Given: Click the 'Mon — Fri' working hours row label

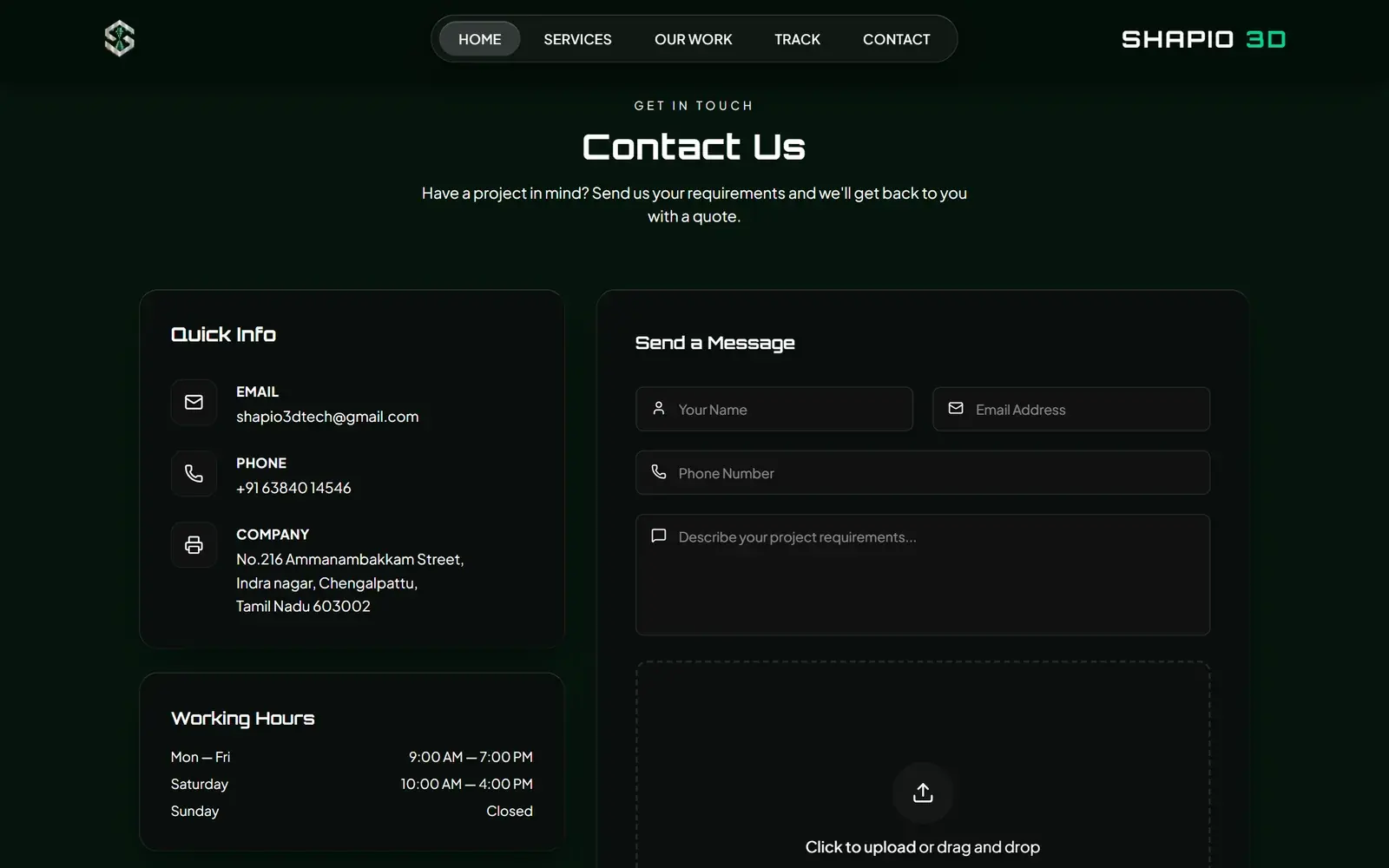Looking at the screenshot, I should click(201, 757).
